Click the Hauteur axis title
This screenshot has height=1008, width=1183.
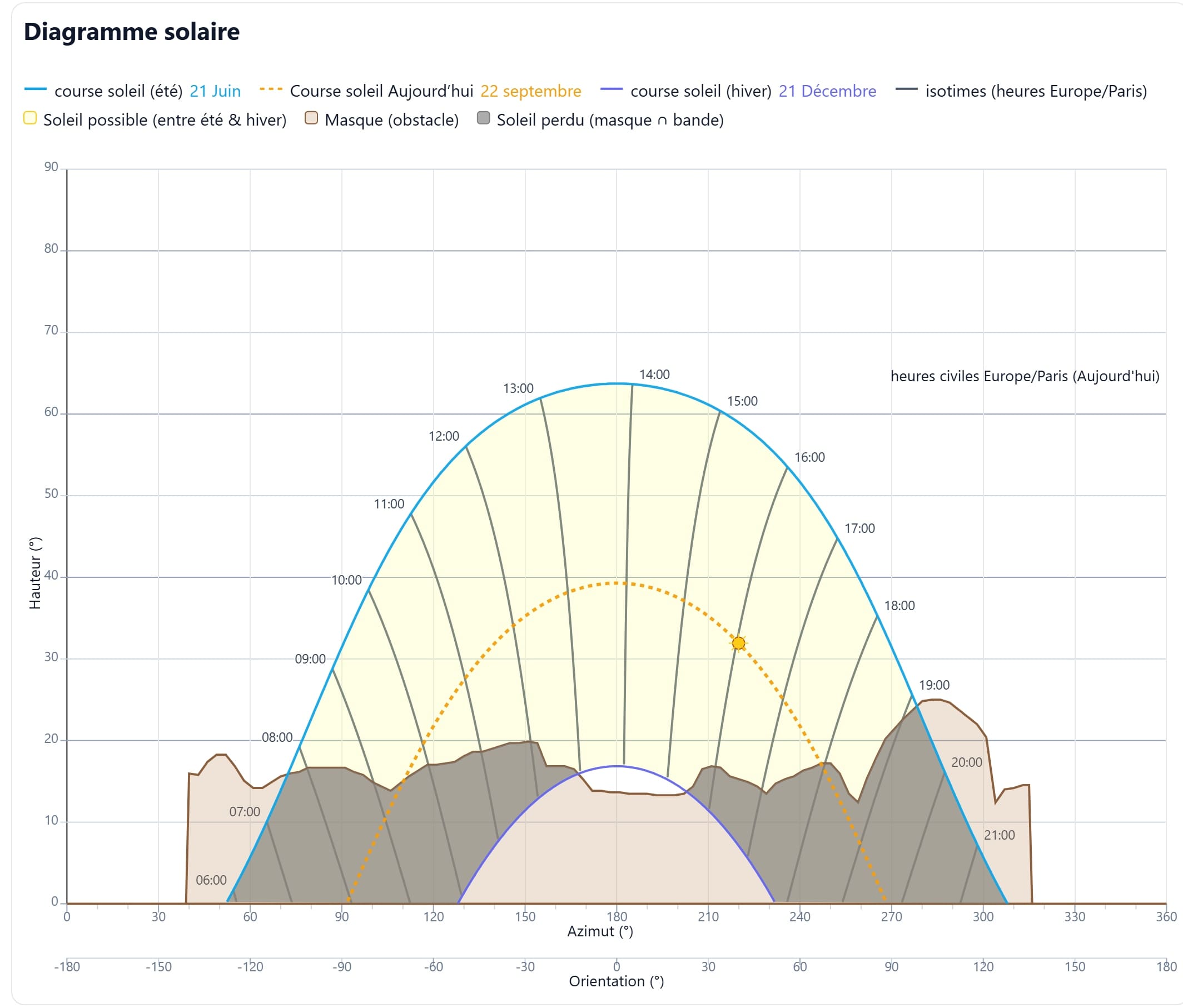pyautogui.click(x=35, y=573)
